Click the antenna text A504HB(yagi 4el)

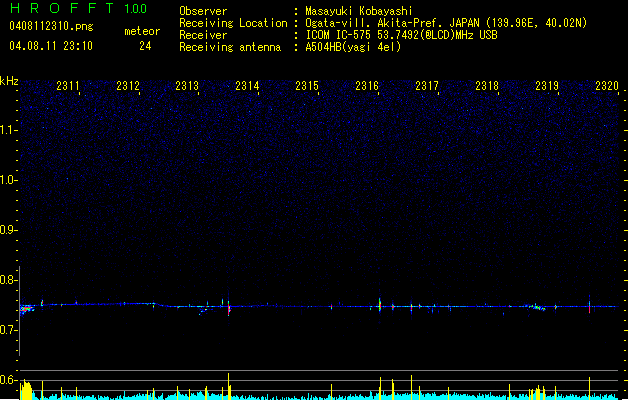[353, 47]
